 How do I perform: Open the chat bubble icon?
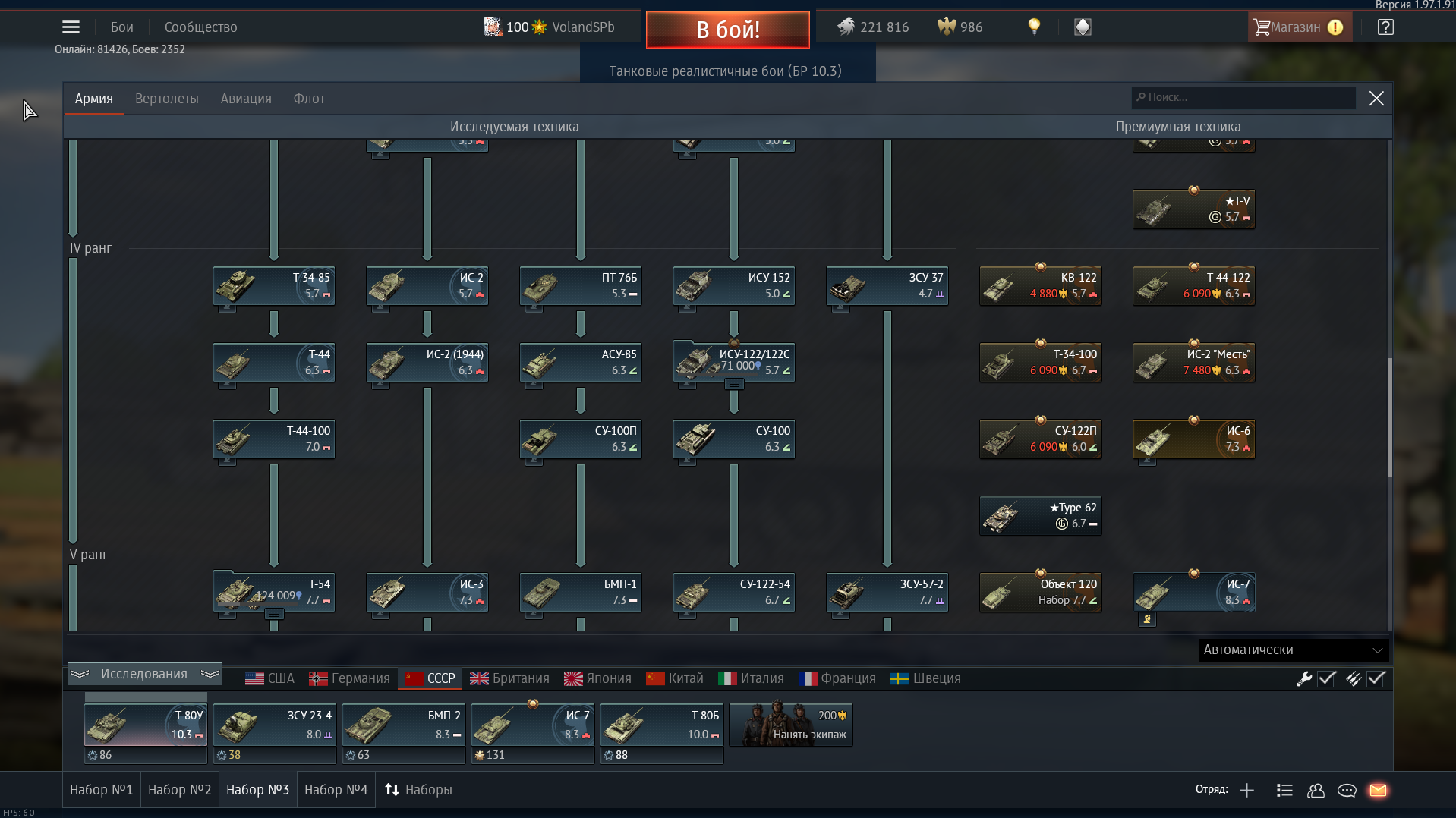1347,791
